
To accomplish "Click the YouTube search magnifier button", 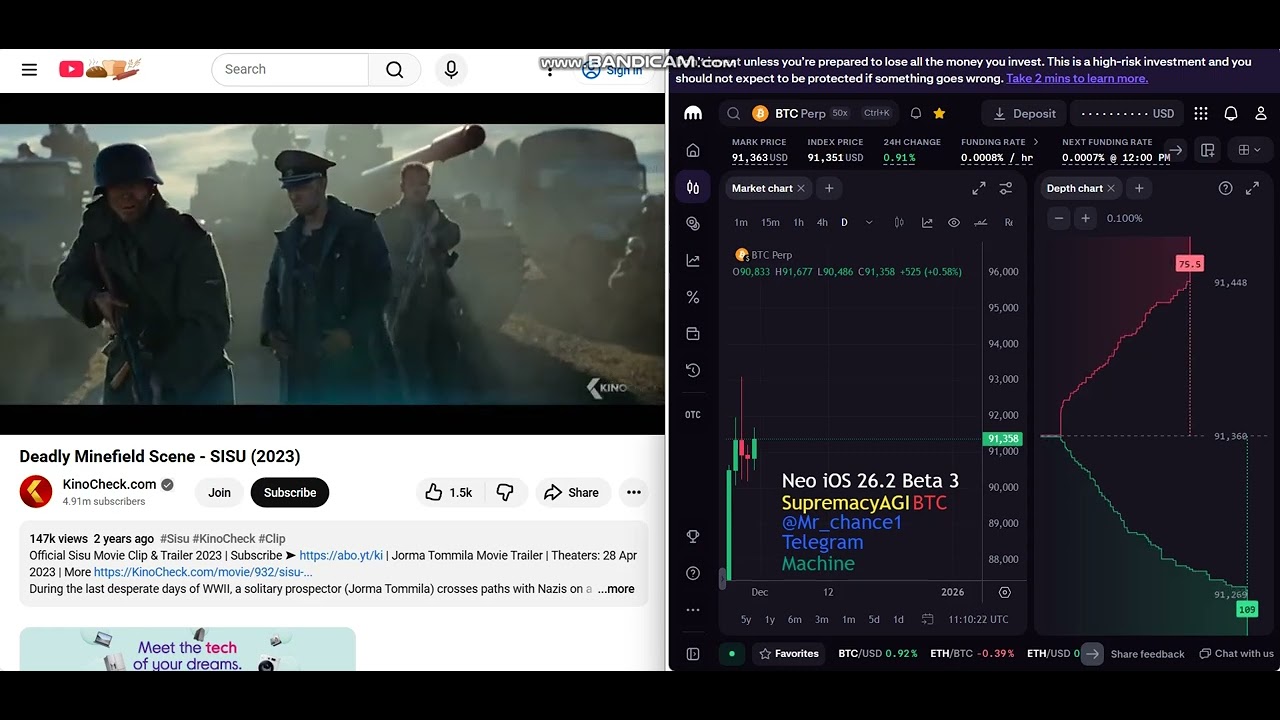I will click(x=395, y=69).
